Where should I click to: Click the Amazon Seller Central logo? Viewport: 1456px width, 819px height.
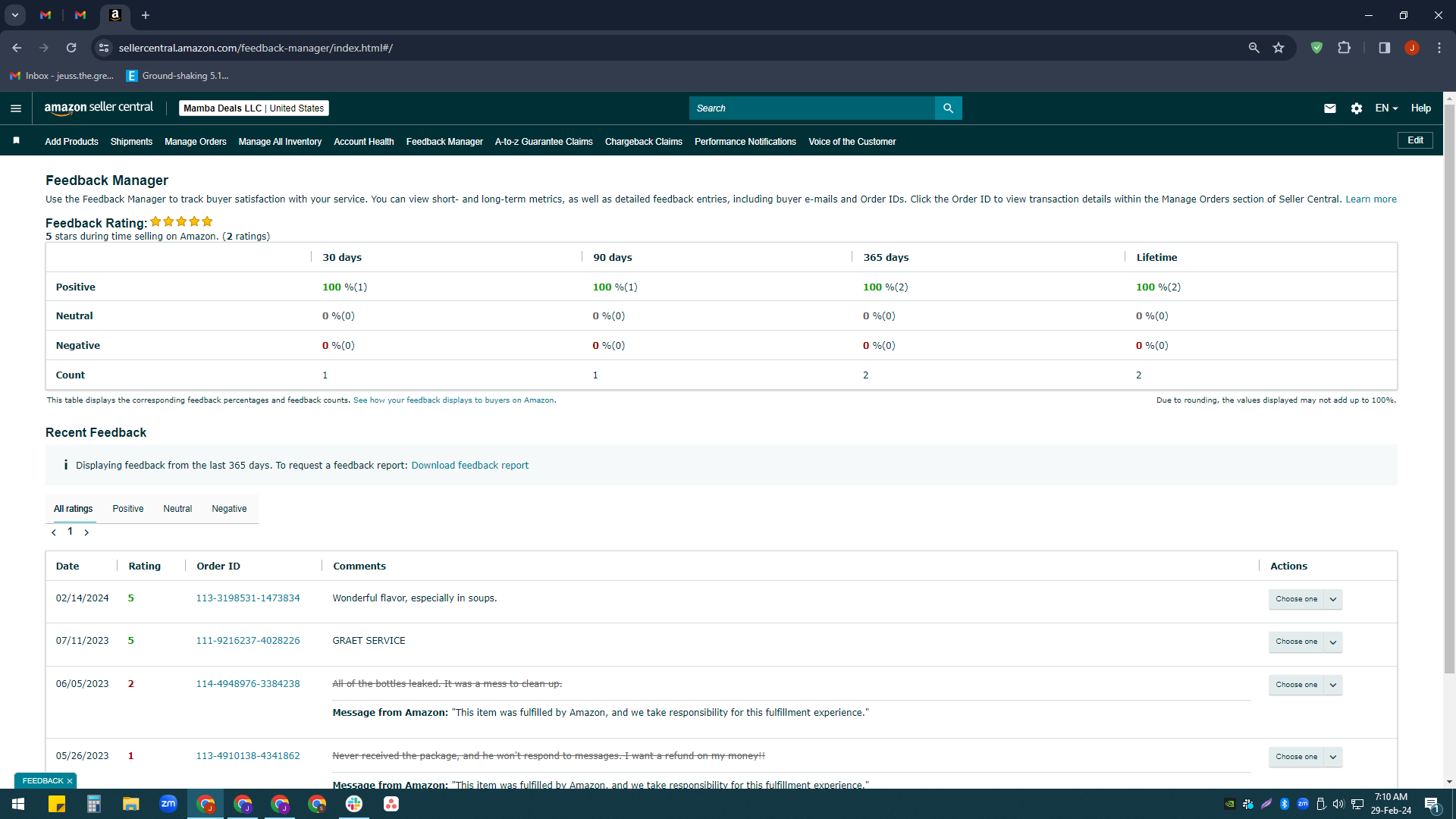coord(99,108)
